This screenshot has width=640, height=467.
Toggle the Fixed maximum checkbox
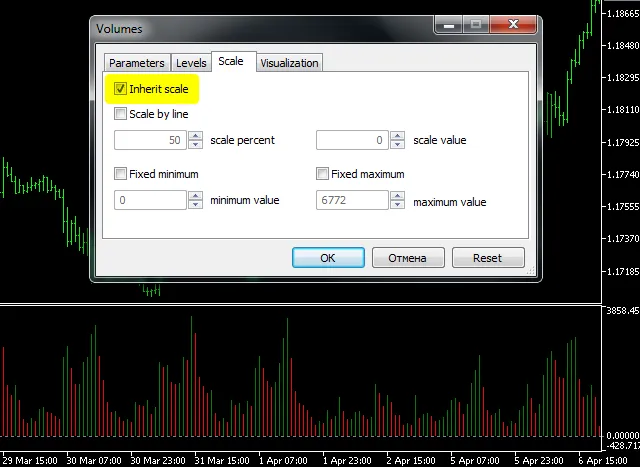[322, 174]
